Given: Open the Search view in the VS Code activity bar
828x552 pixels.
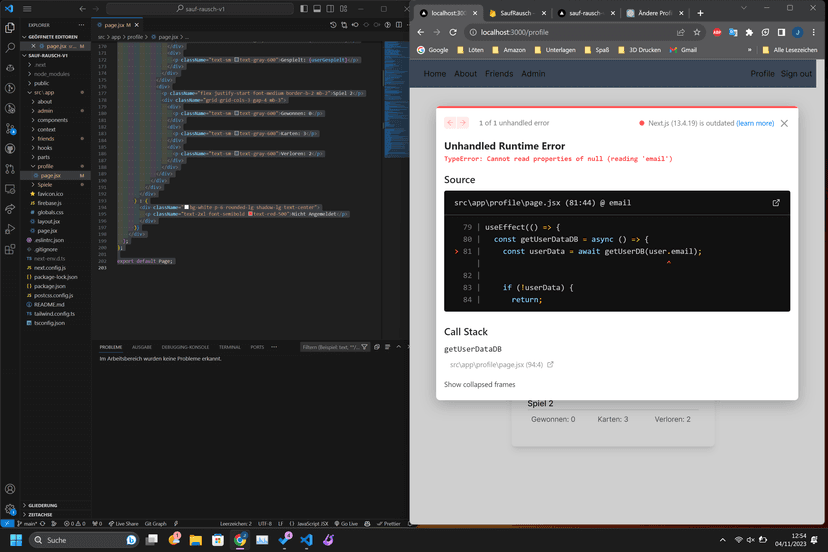Looking at the screenshot, I should [x=10, y=48].
